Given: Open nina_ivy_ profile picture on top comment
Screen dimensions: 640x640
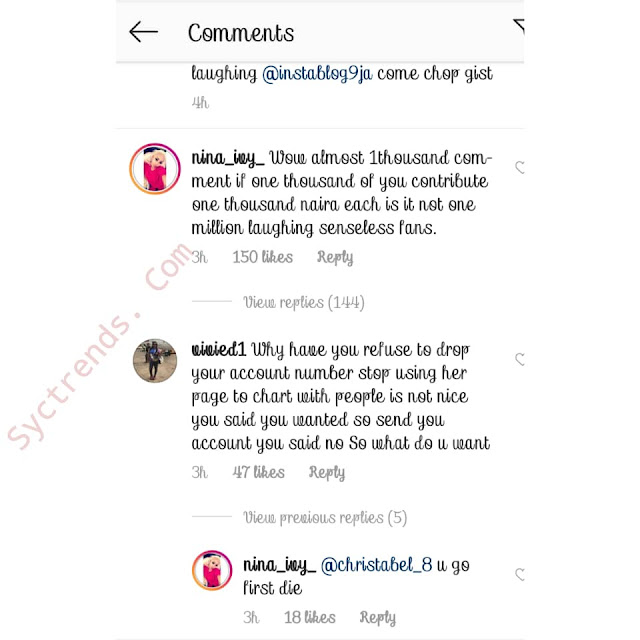Looking at the screenshot, I should [155, 169].
